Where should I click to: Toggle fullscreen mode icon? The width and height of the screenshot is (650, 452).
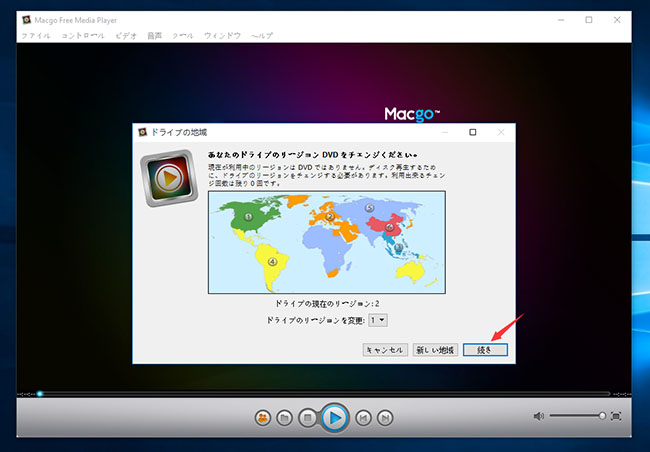(616, 416)
